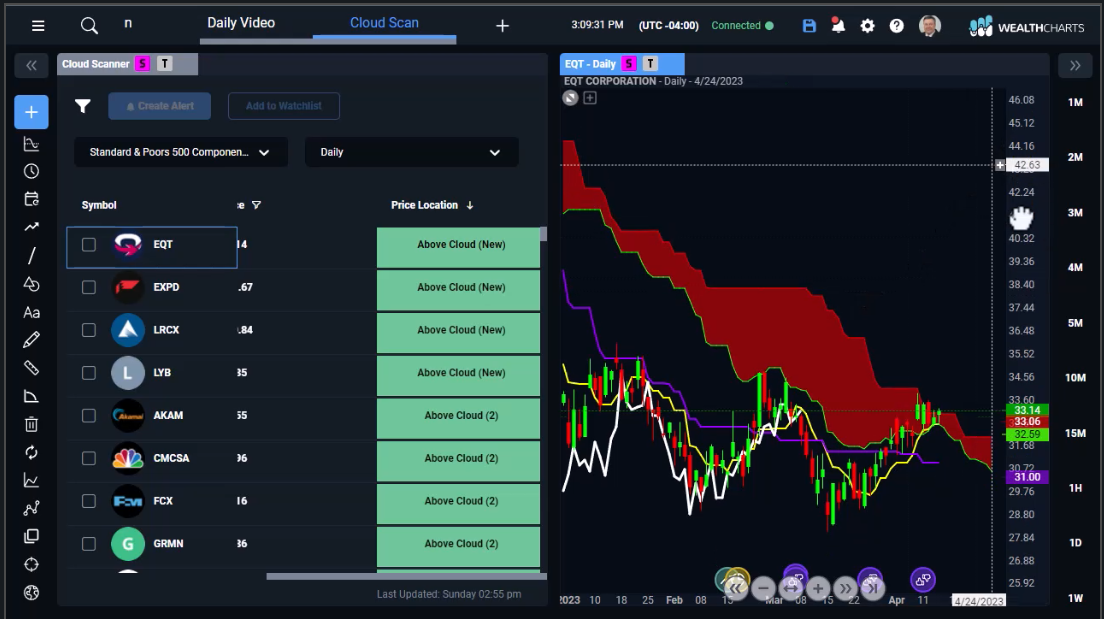Tick the CMCSA row checkbox
Screen dimensions: 1104x619
(x=89, y=458)
